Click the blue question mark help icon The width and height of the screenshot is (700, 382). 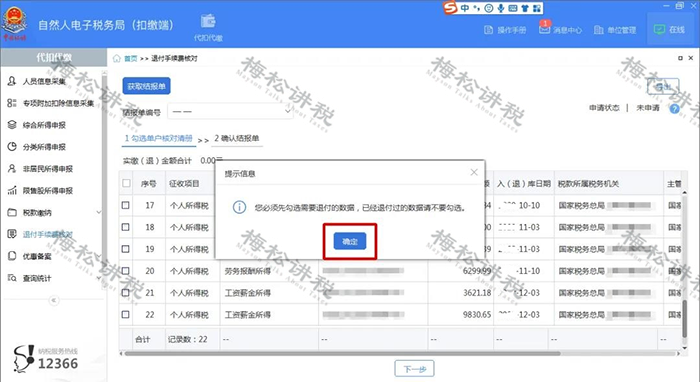click(675, 108)
